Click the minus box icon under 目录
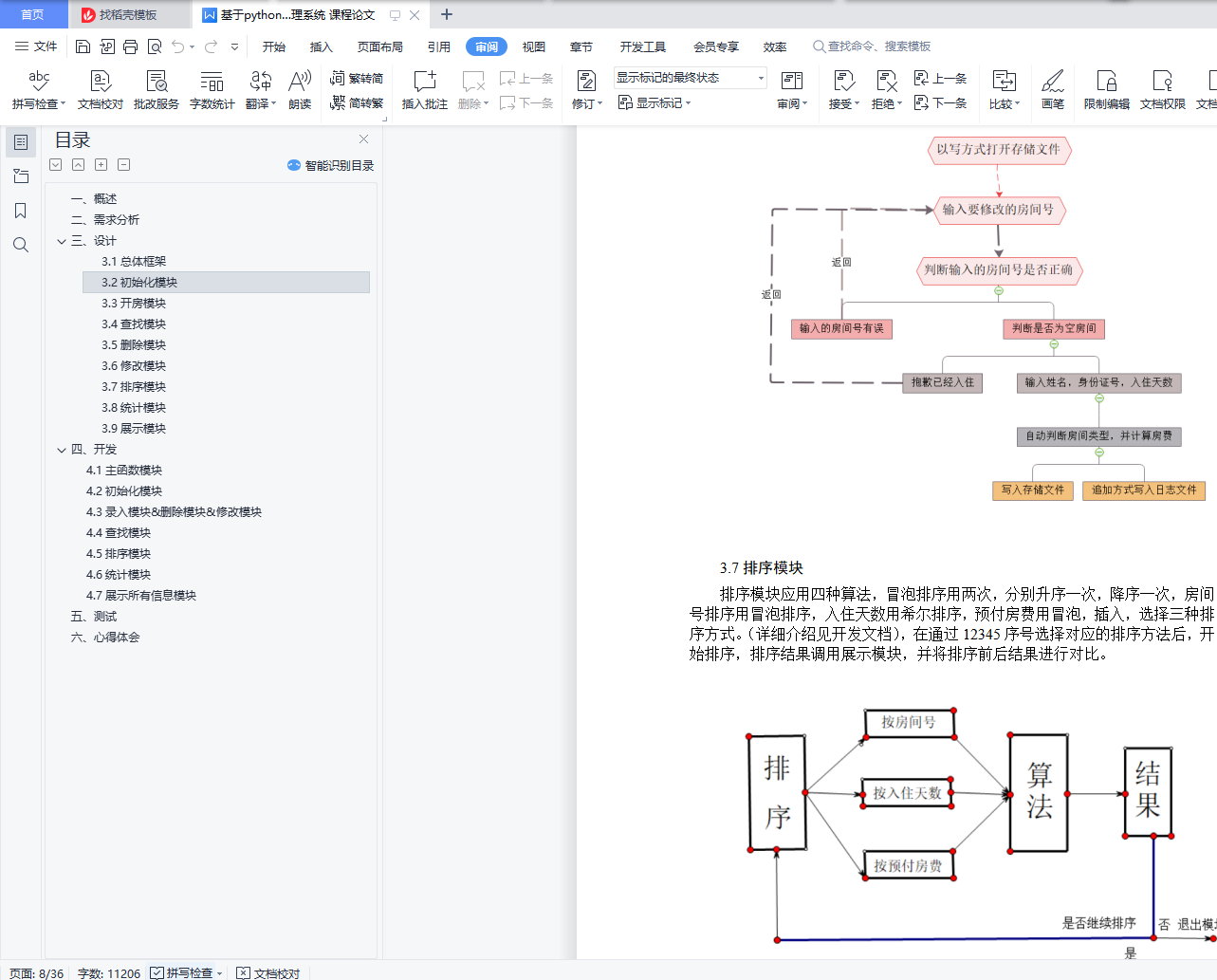 (x=124, y=165)
